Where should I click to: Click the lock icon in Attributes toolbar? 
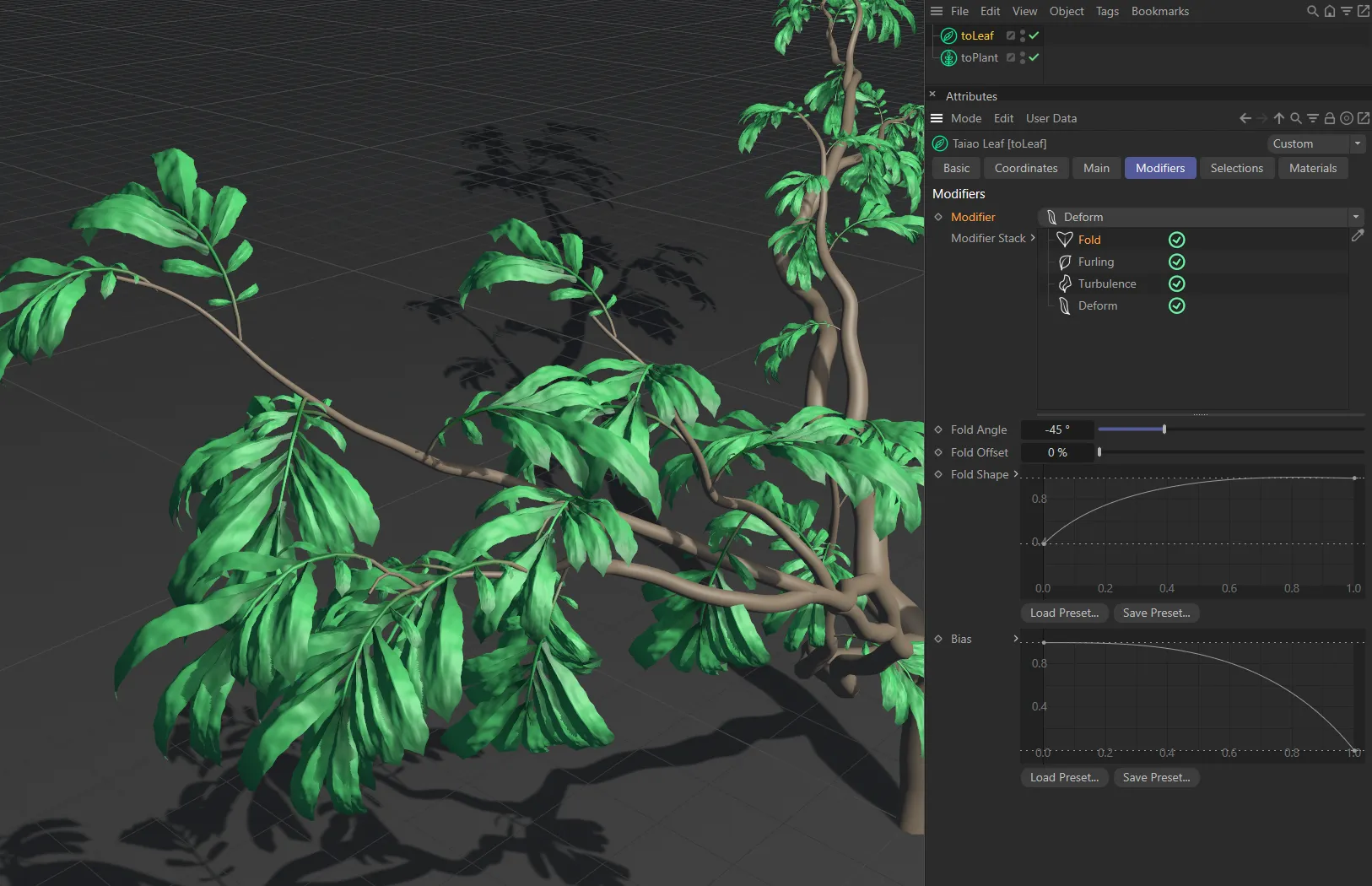1329,118
